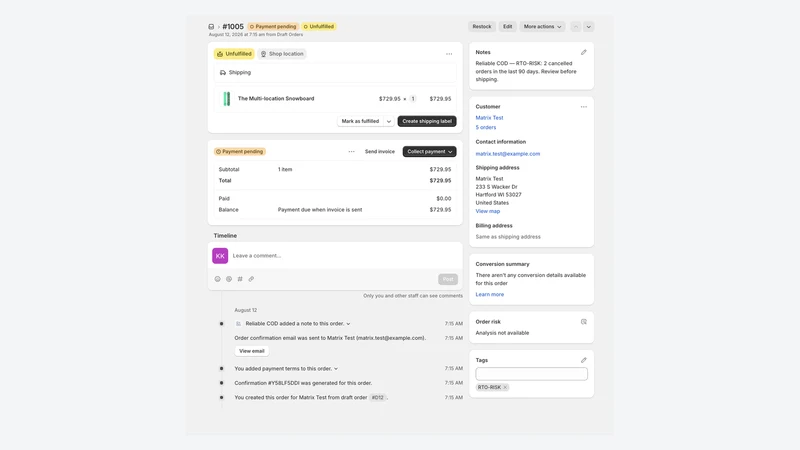
Task: Click 'Same as shipping address' text
Action: coord(508,237)
